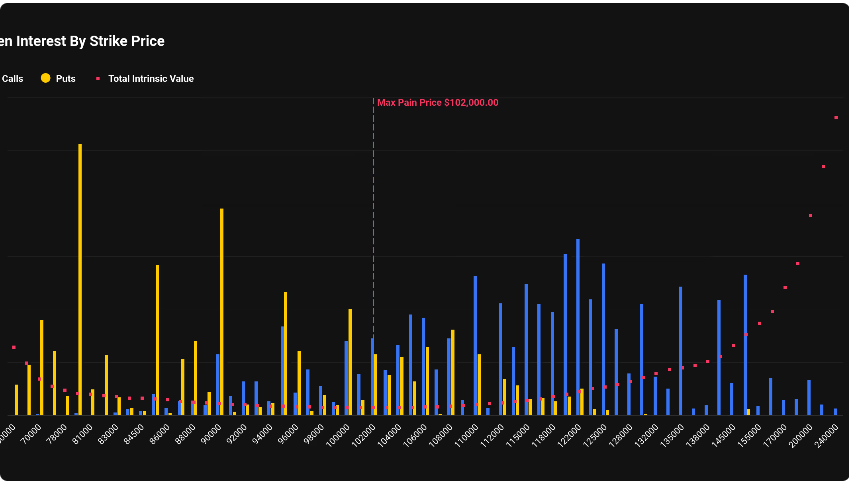Image resolution: width=849 pixels, height=482 pixels.
Task: Toggle the Puts series label in the legend
Action: (65, 78)
